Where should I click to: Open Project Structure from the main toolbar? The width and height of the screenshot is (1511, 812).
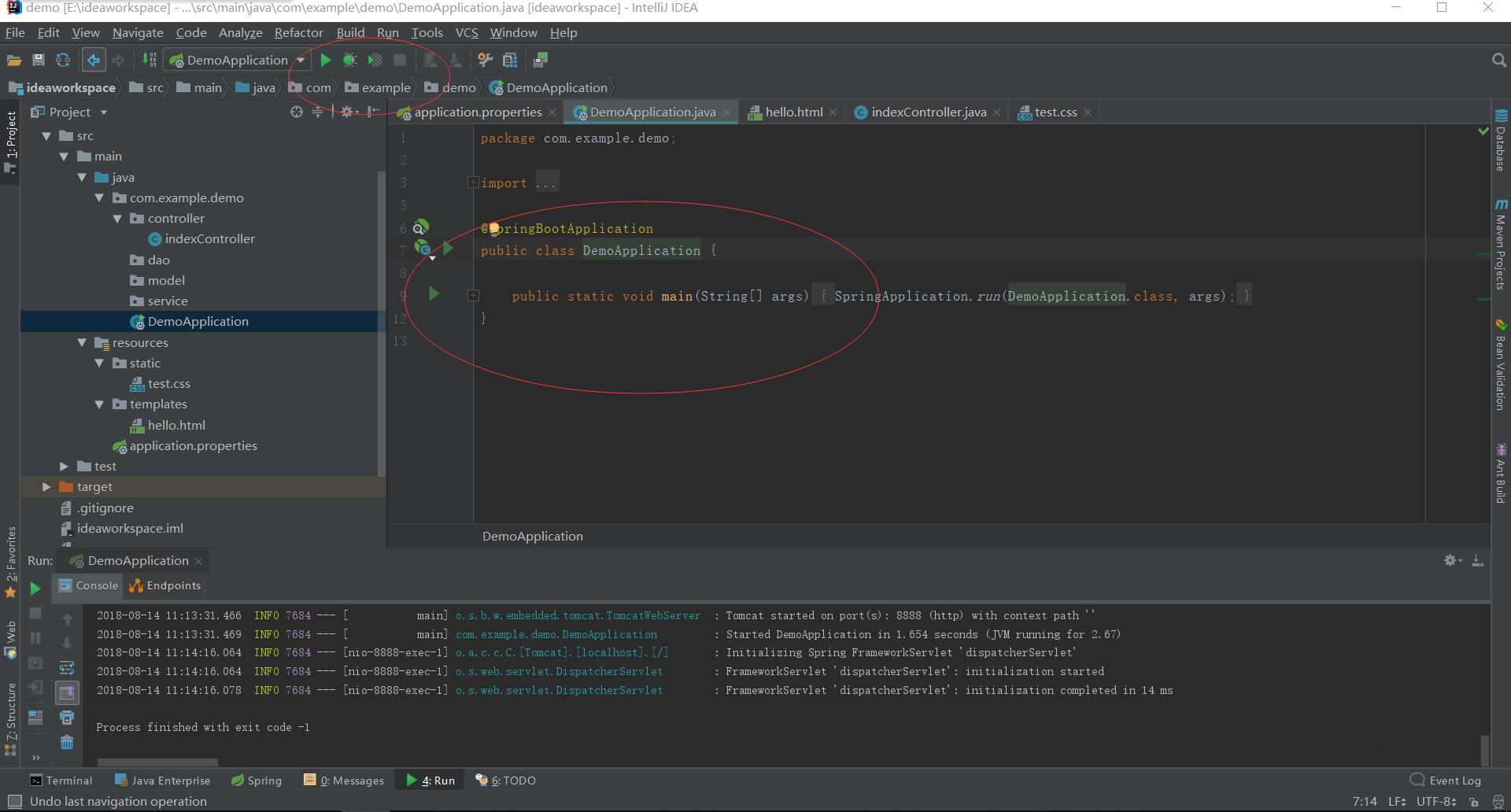[510, 60]
